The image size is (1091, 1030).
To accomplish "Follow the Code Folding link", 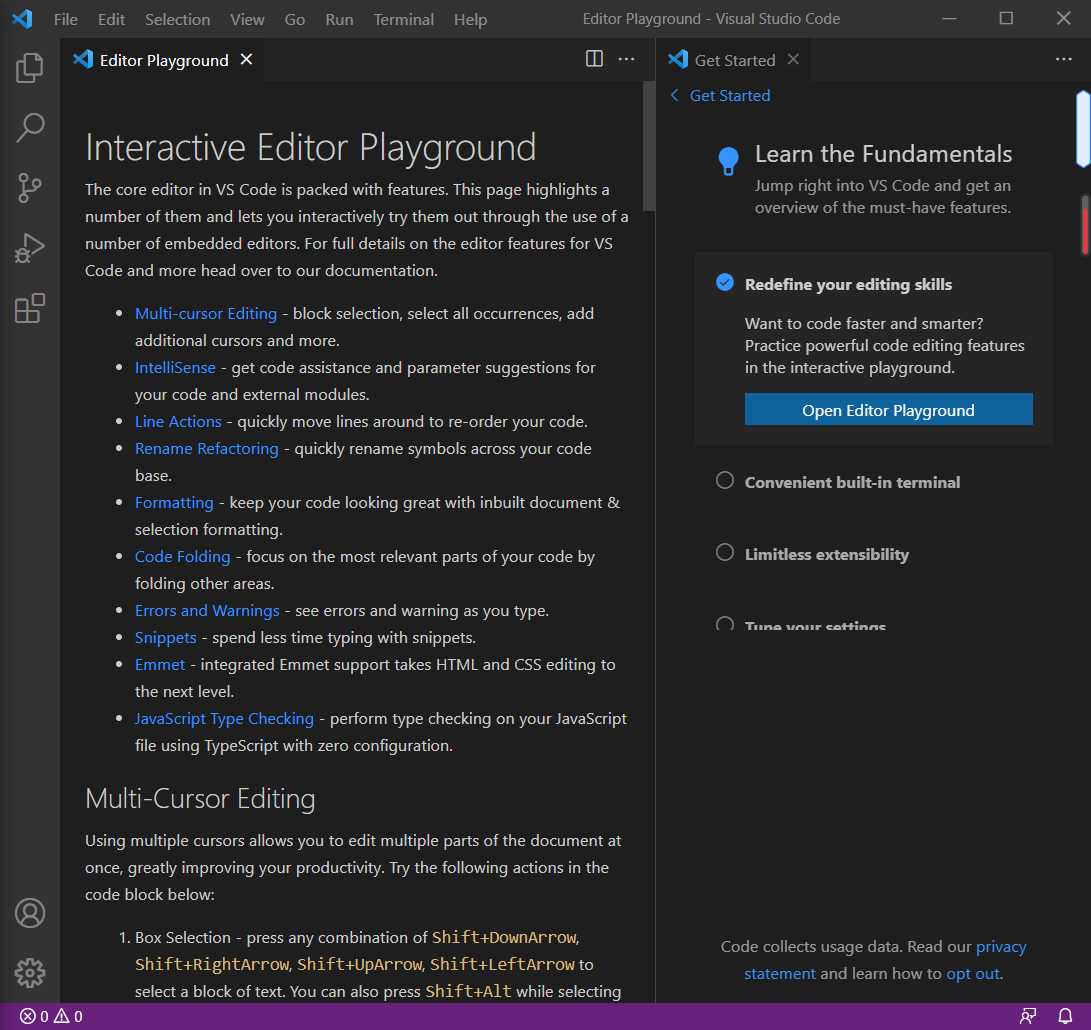I will (182, 557).
